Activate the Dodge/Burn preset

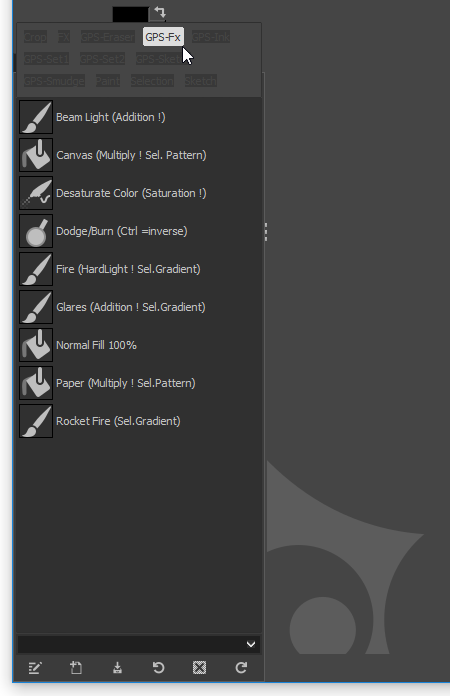(139, 231)
